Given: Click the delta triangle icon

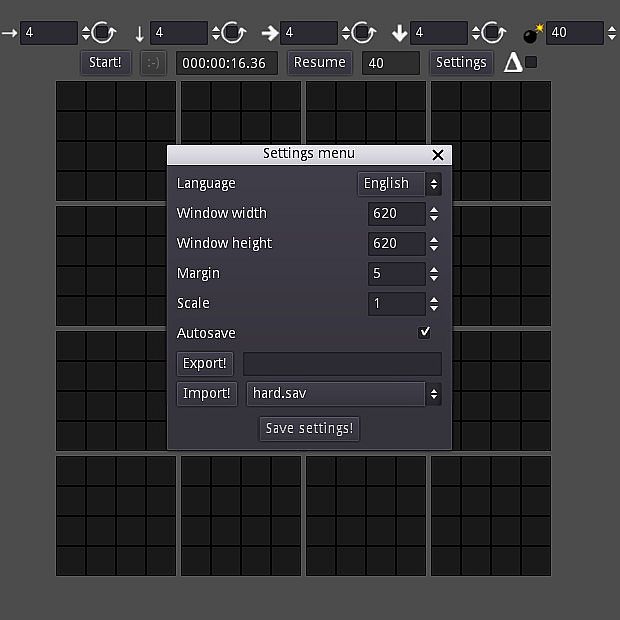Looking at the screenshot, I should (x=513, y=62).
